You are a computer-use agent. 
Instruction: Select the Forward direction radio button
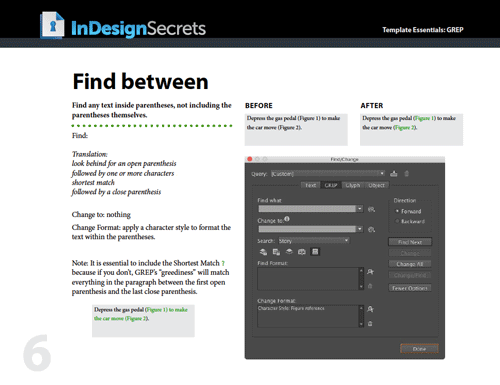(397, 211)
